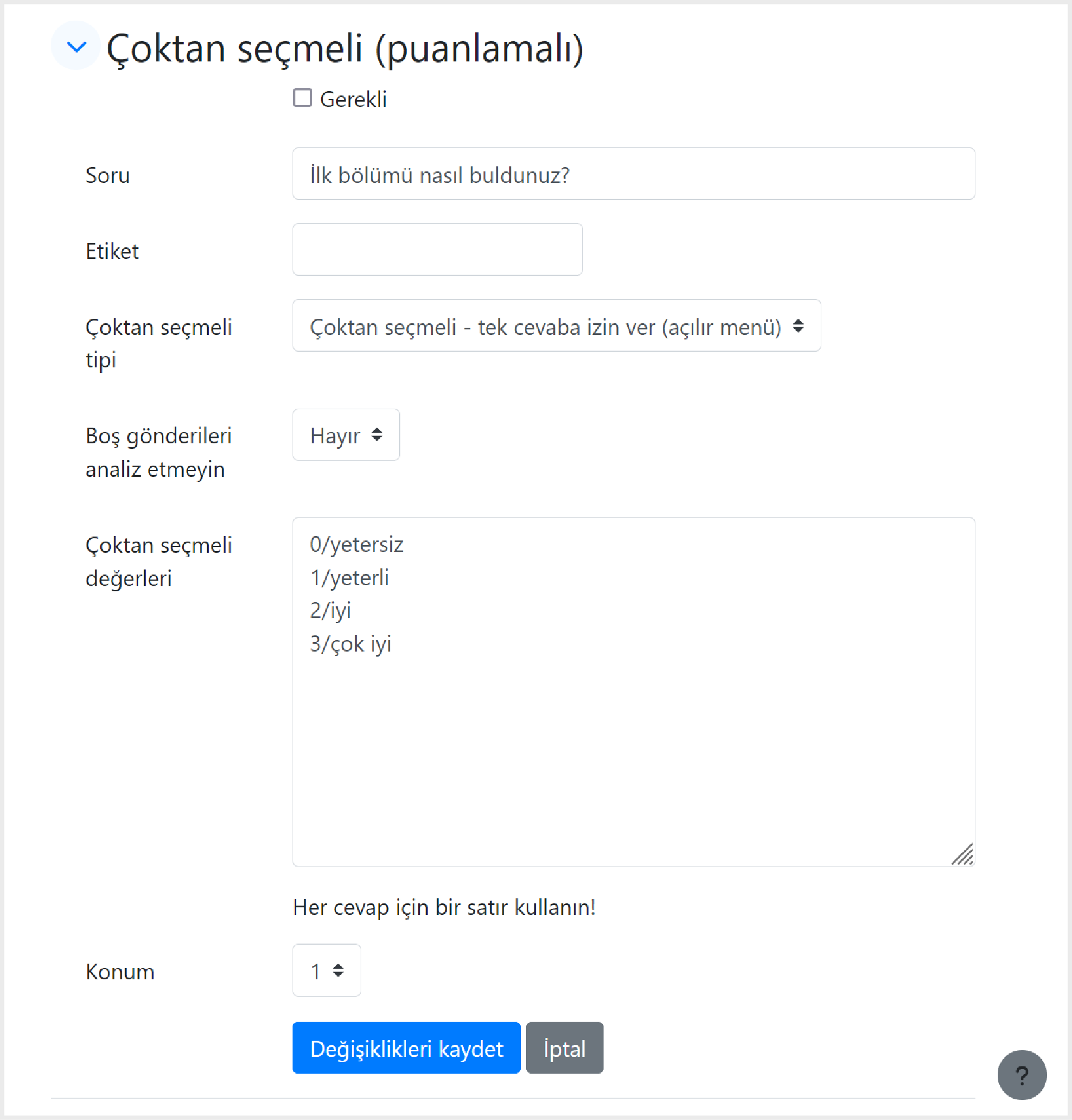Image resolution: width=1072 pixels, height=1120 pixels.
Task: Click the Soru field label
Action: 107,175
